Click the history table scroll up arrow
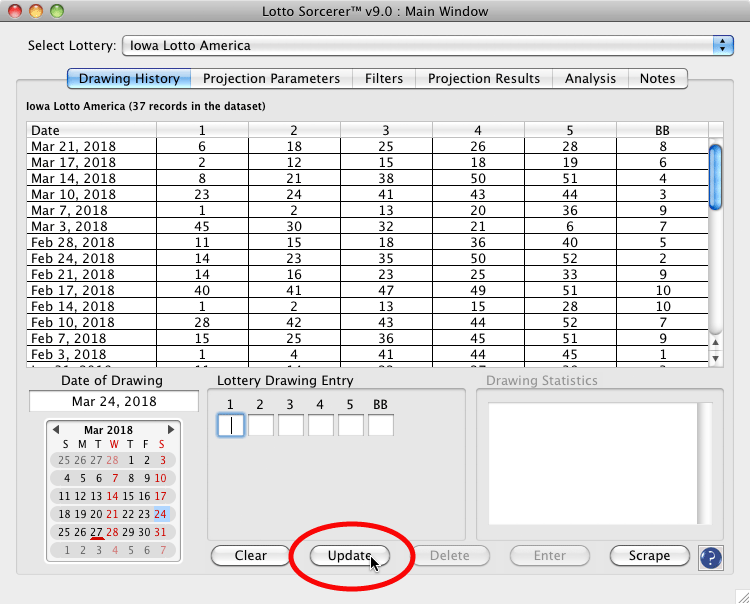The width and height of the screenshot is (750, 604). tap(716, 342)
